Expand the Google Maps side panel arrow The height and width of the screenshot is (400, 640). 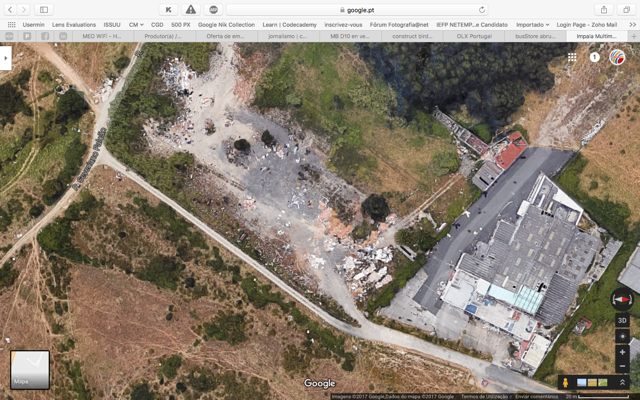pos(5,58)
